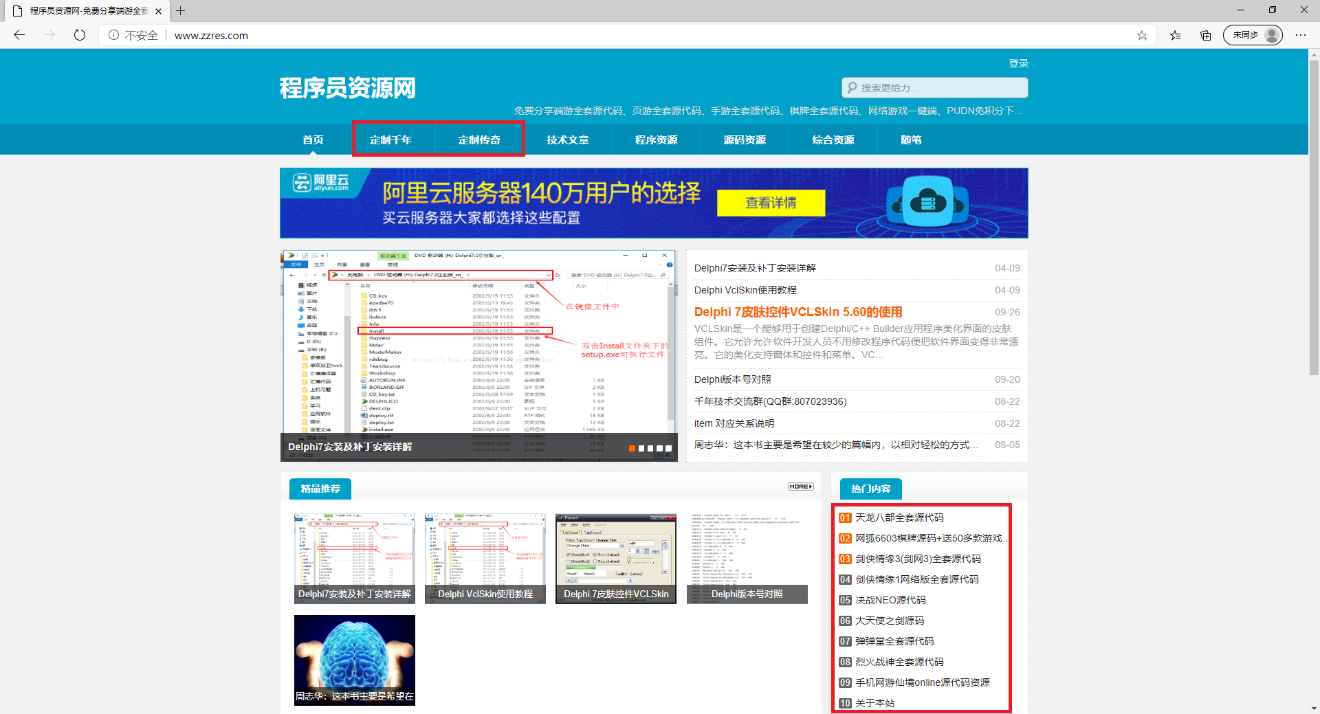The width and height of the screenshot is (1320, 714).
Task: Click the browser back arrow
Action: (x=19, y=35)
